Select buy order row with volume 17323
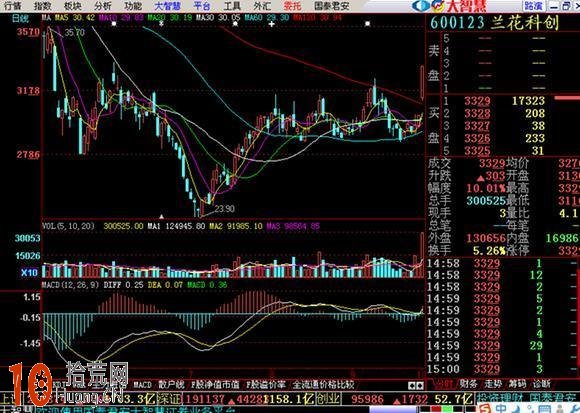The width and height of the screenshot is (580, 413). coord(504,101)
